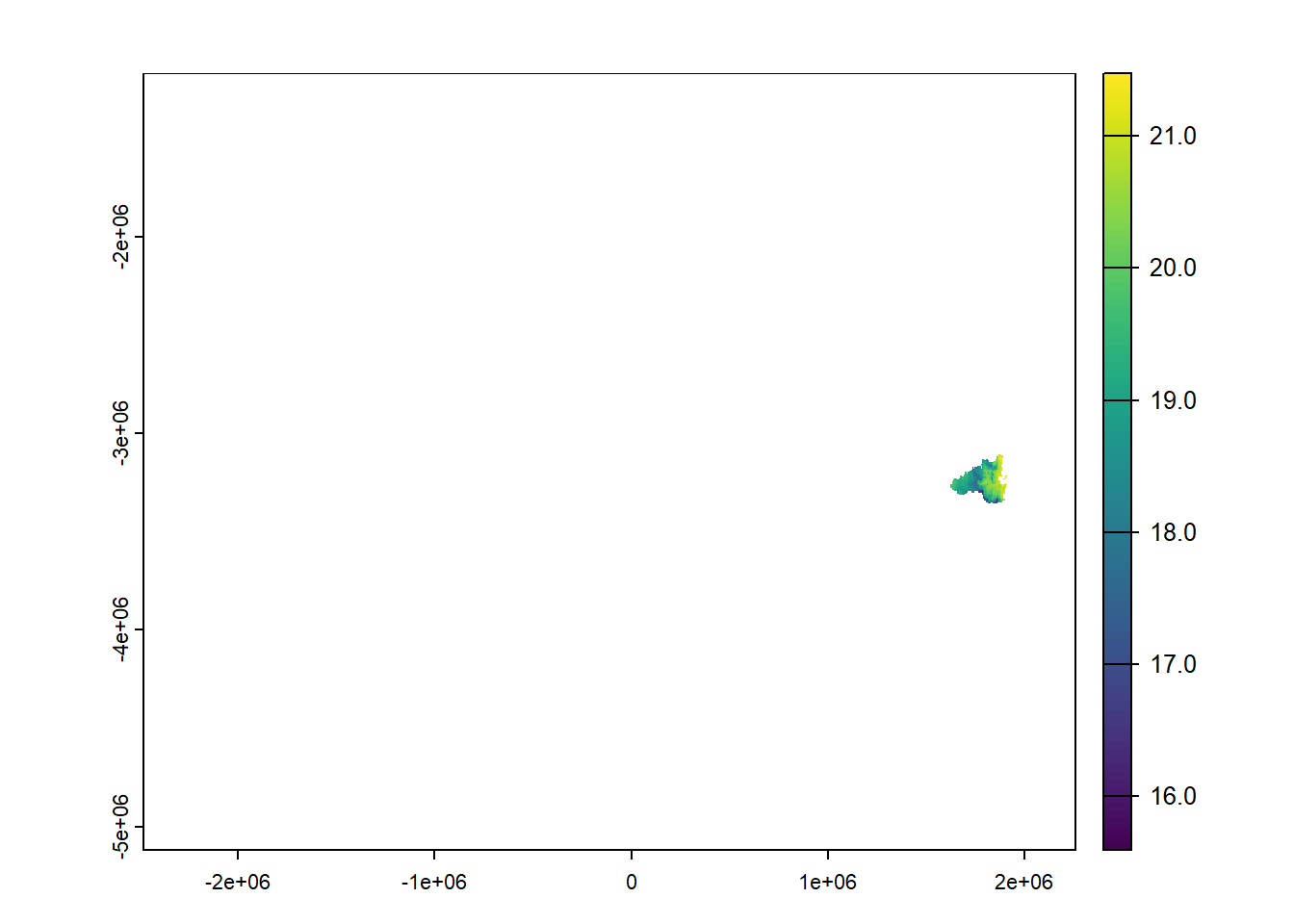The width and height of the screenshot is (1294, 924).
Task: Click the x-axis label 0
Action: [632, 882]
